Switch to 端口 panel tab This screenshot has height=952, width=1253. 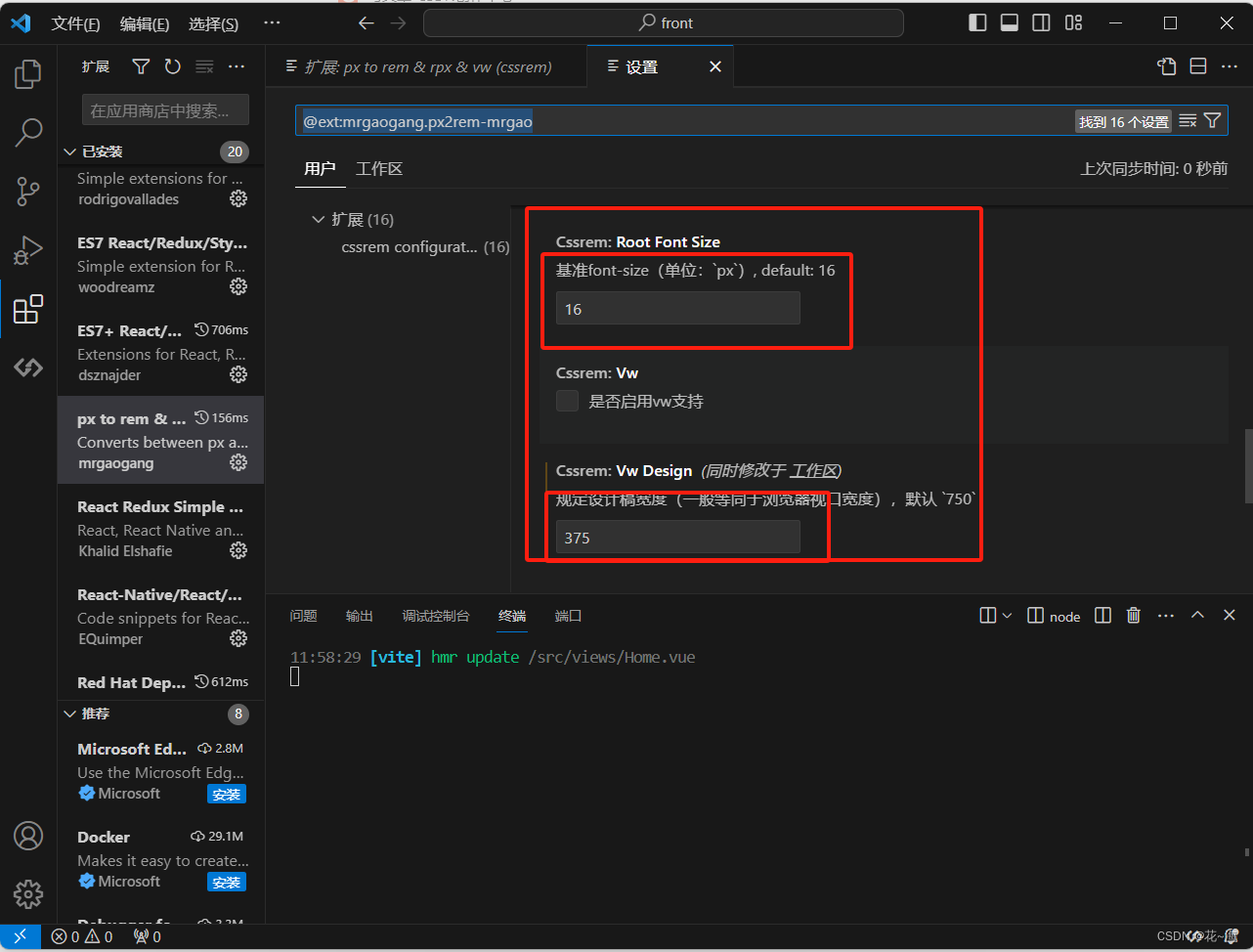tap(568, 616)
